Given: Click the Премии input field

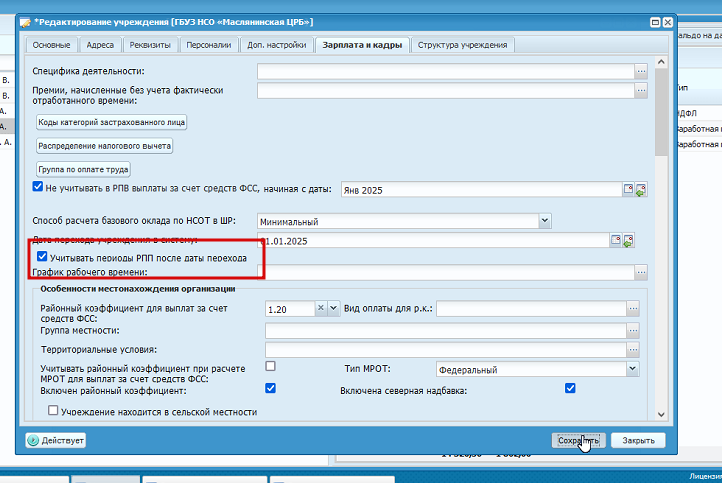Looking at the screenshot, I should 446,91.
